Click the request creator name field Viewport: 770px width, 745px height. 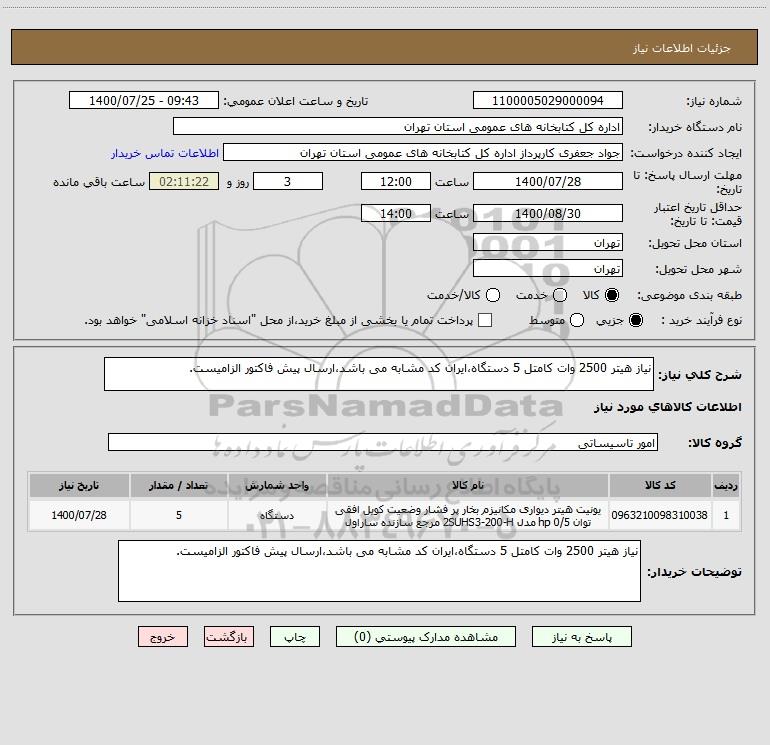pyautogui.click(x=423, y=152)
